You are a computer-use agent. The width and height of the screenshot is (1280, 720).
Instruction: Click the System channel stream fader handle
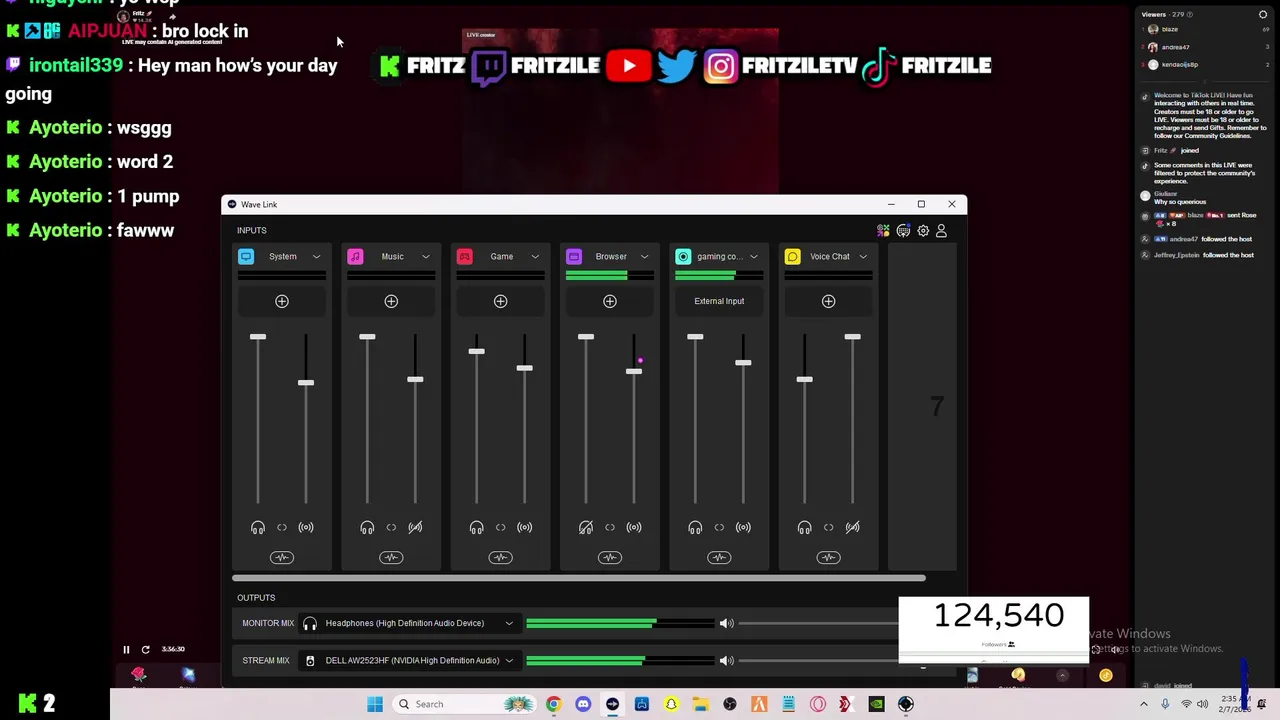[x=306, y=382]
